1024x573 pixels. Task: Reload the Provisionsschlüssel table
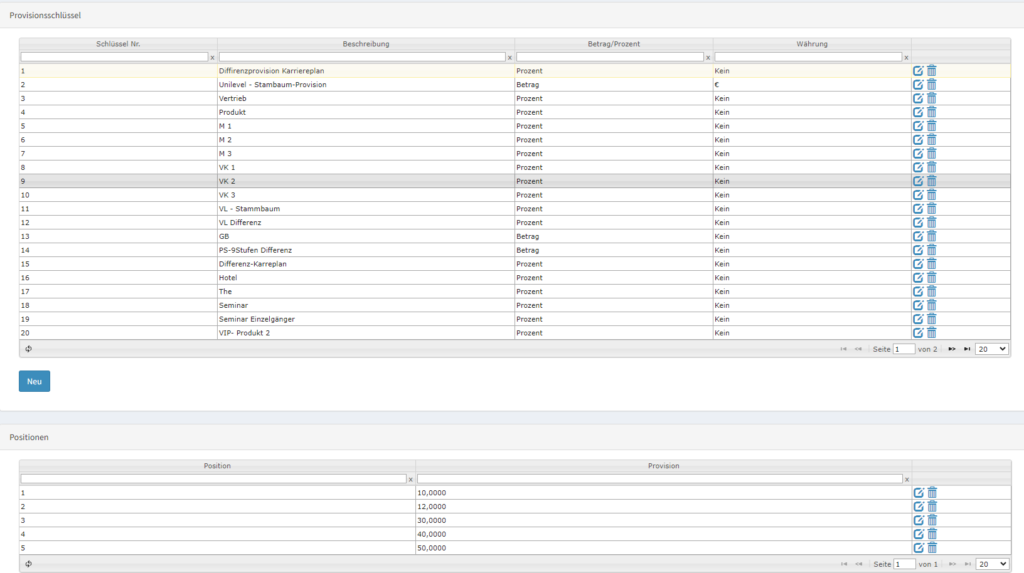[28, 349]
